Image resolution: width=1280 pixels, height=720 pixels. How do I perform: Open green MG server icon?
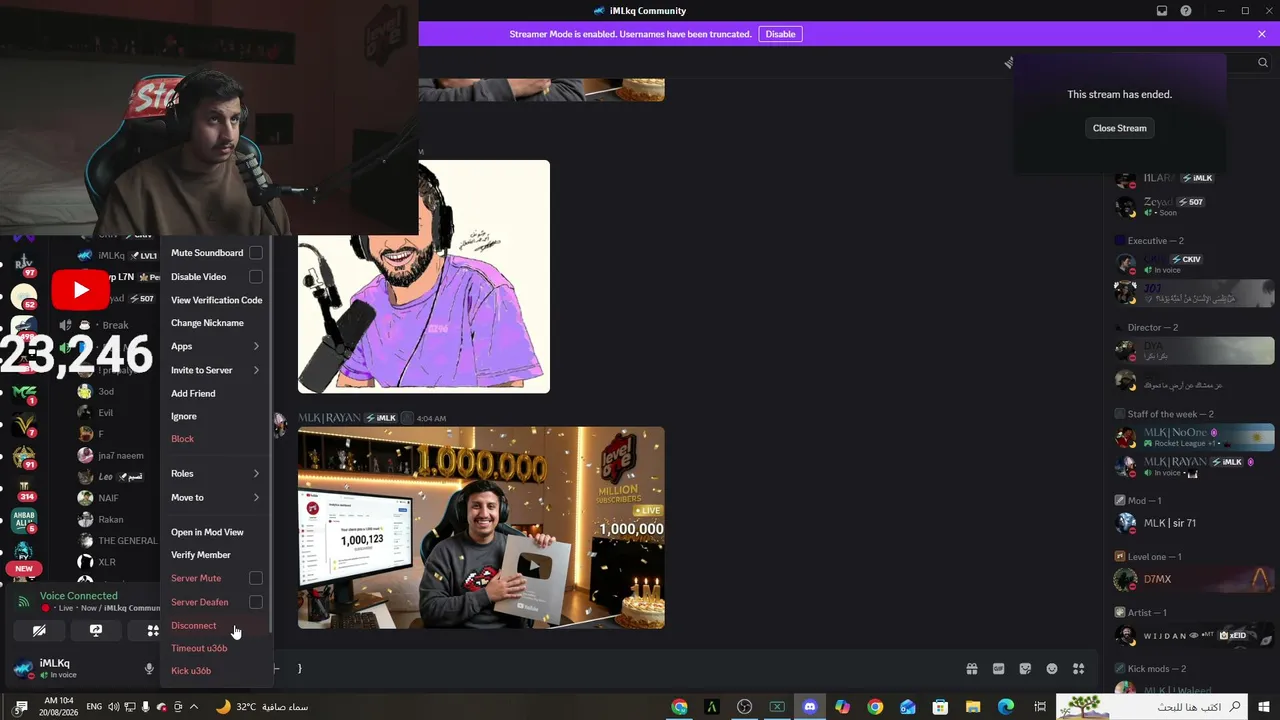(23, 392)
